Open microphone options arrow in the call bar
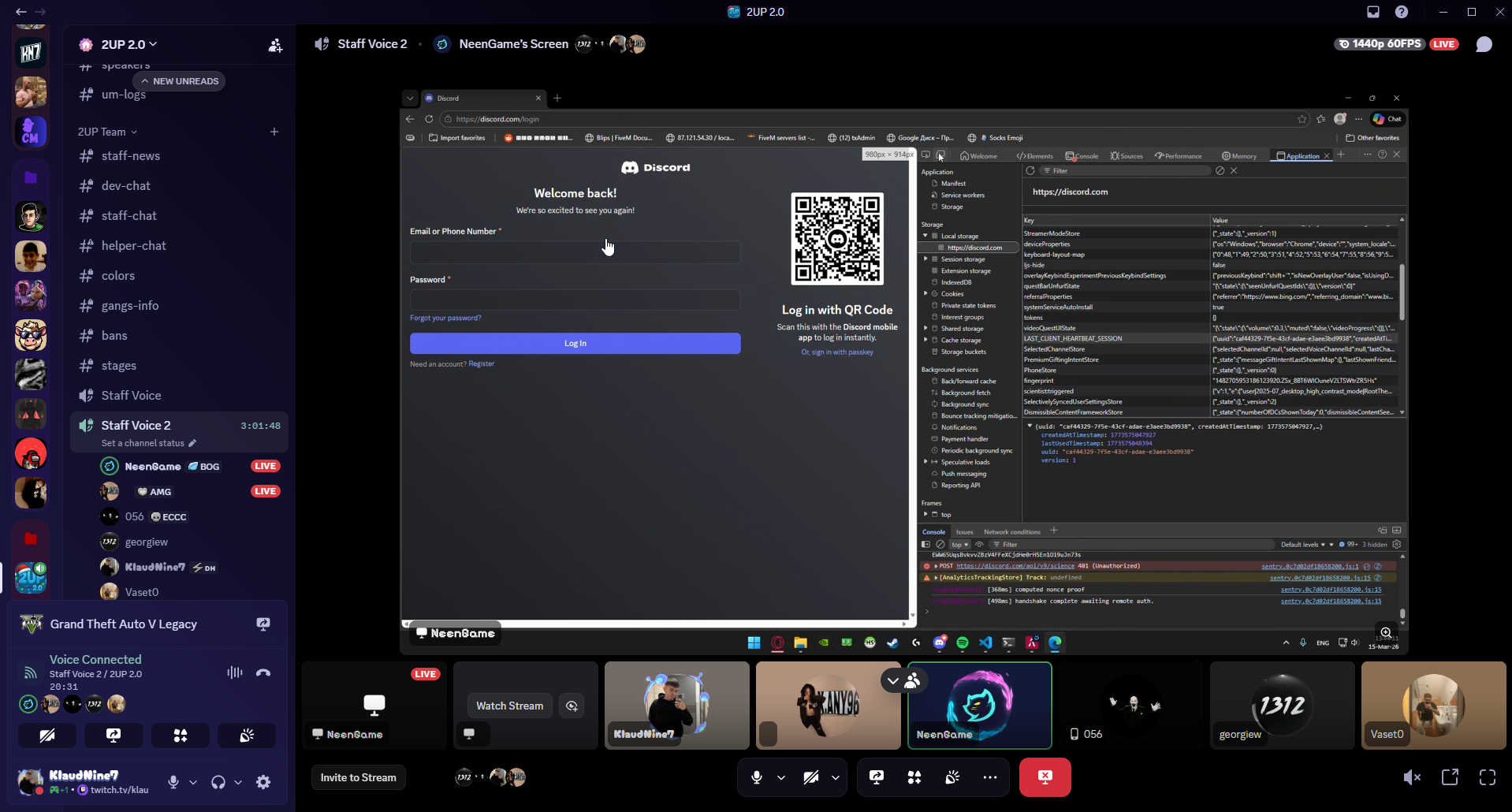 (781, 777)
